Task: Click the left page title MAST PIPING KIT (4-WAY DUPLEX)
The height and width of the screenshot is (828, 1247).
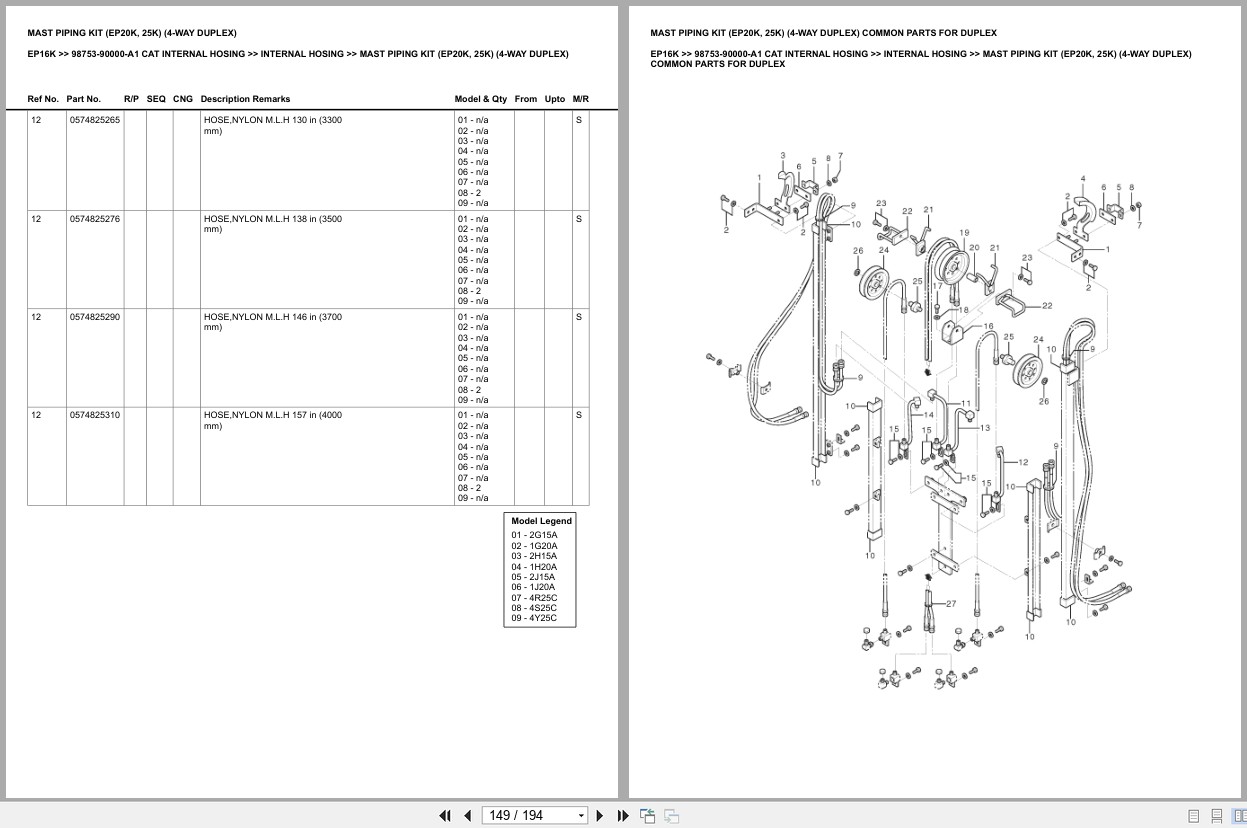Action: point(132,33)
